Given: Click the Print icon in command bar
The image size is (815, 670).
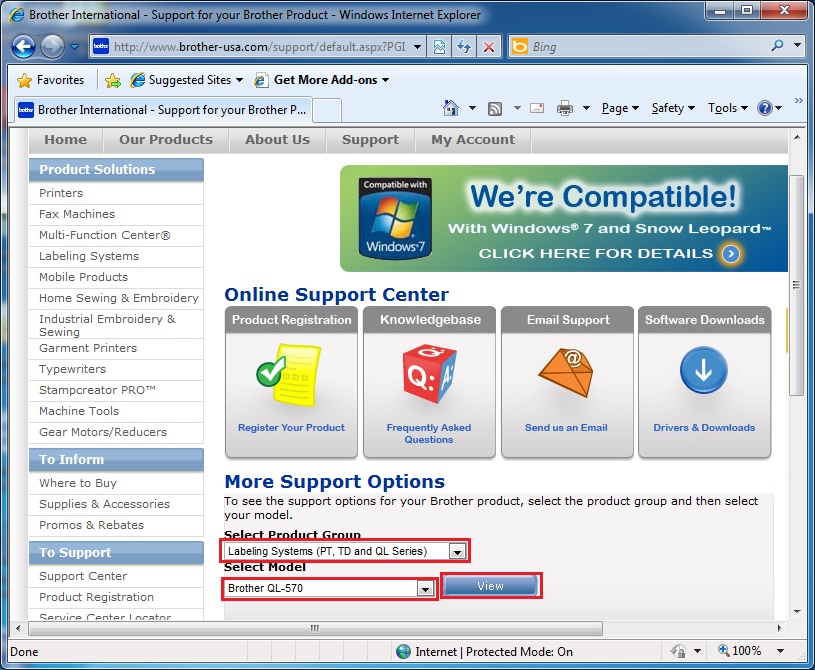Looking at the screenshot, I should click(x=565, y=108).
